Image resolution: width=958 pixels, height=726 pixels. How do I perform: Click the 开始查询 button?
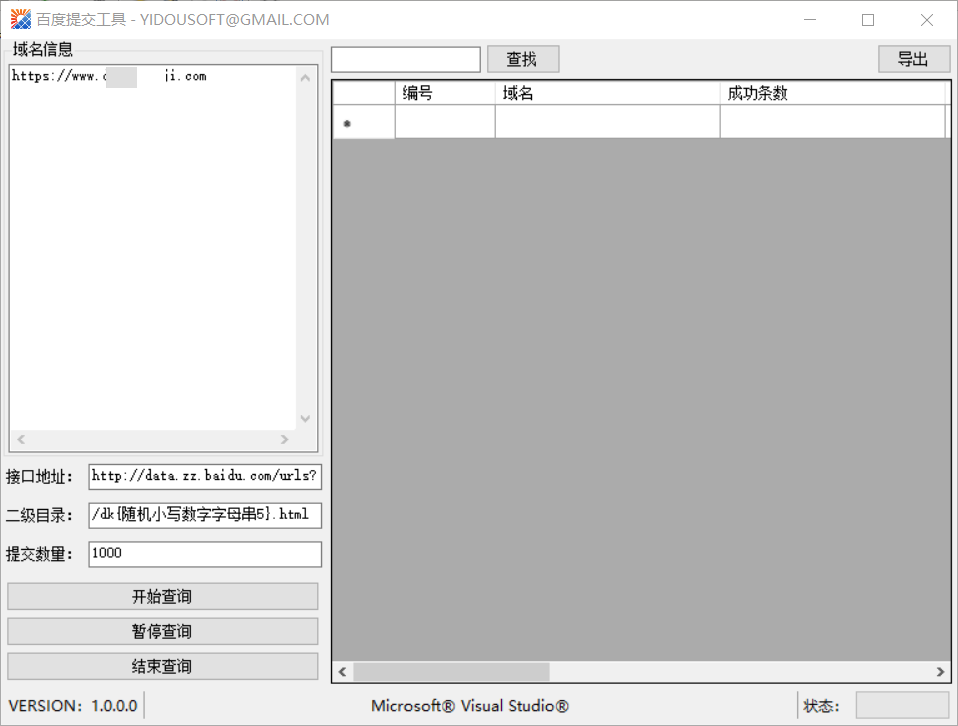point(163,596)
